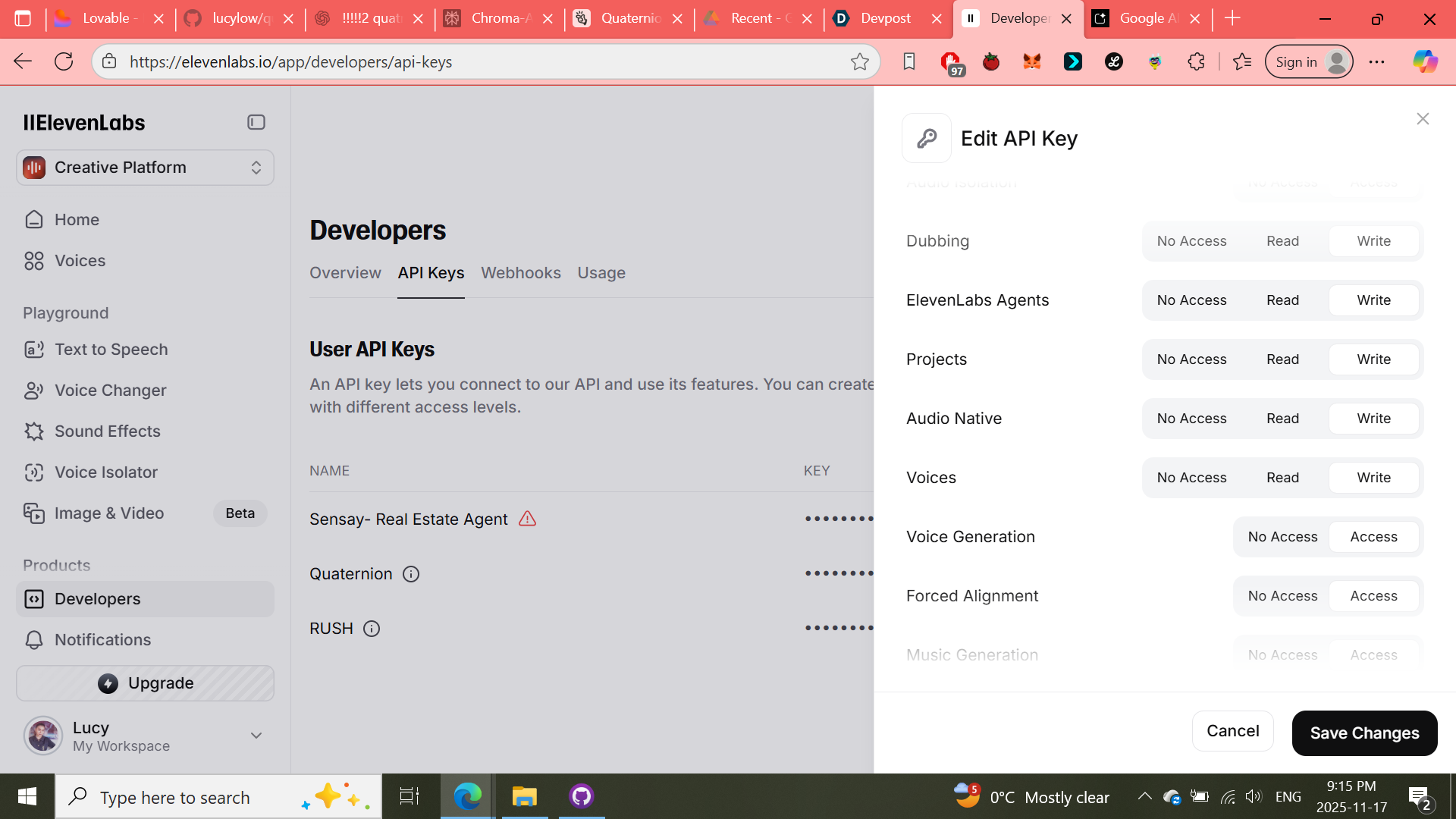Expand the Creative Platform selector
The image size is (1456, 819).
pos(145,168)
